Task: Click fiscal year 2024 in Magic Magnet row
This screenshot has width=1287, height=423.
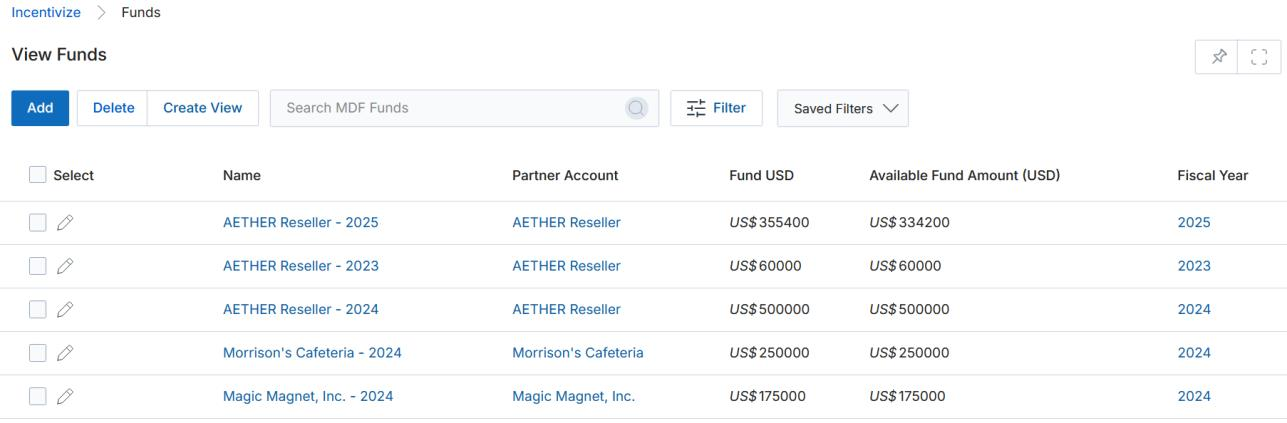Action: tap(1194, 396)
